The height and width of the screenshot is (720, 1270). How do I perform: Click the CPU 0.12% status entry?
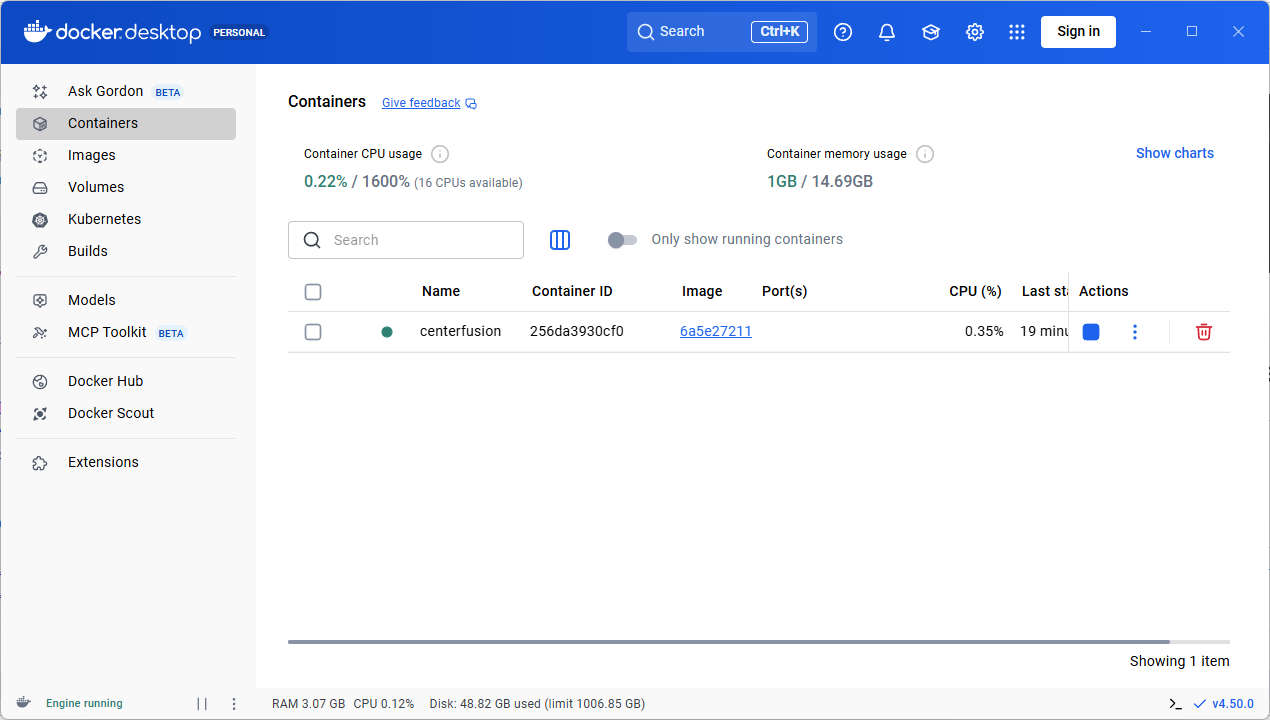pyautogui.click(x=384, y=704)
